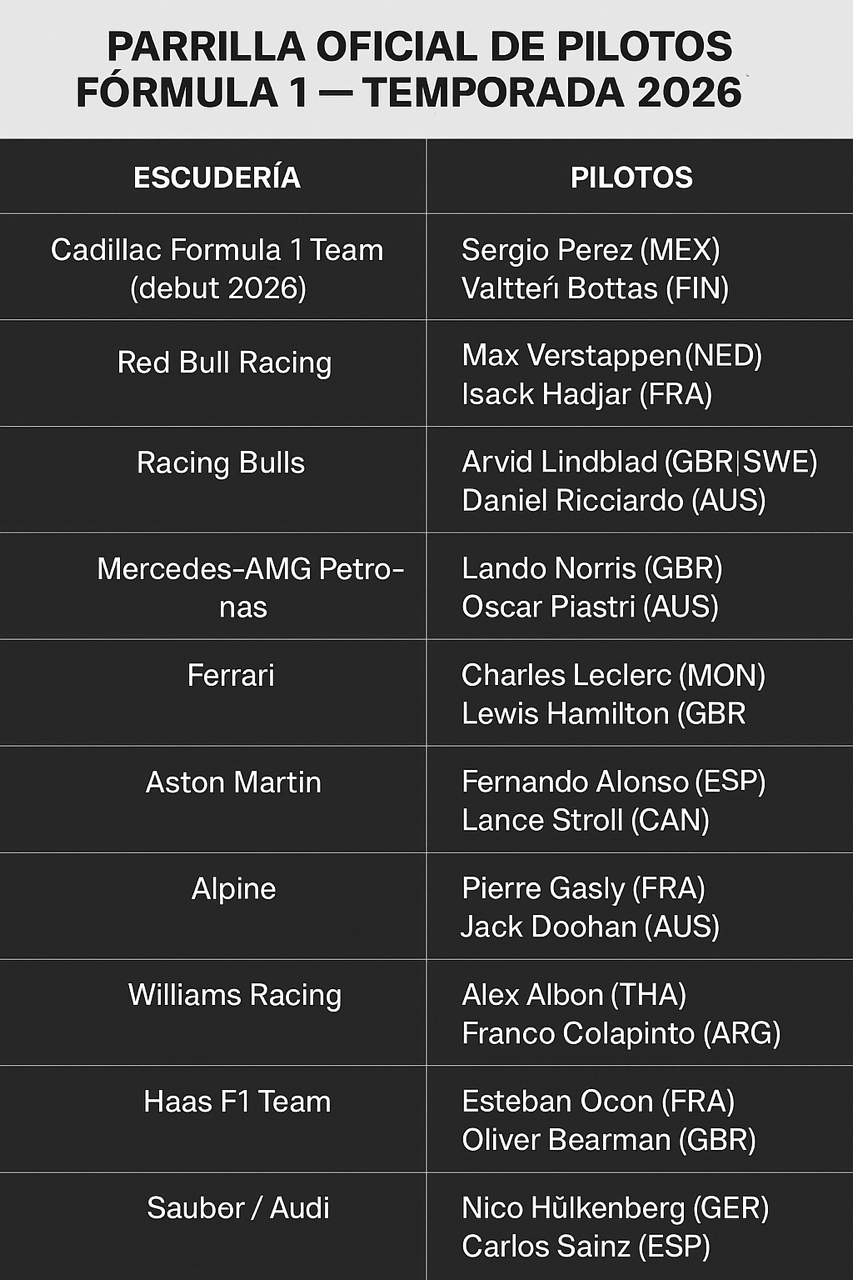Click Max Verstappen (NED) in the list
The height and width of the screenshot is (1280, 853).
611,355
